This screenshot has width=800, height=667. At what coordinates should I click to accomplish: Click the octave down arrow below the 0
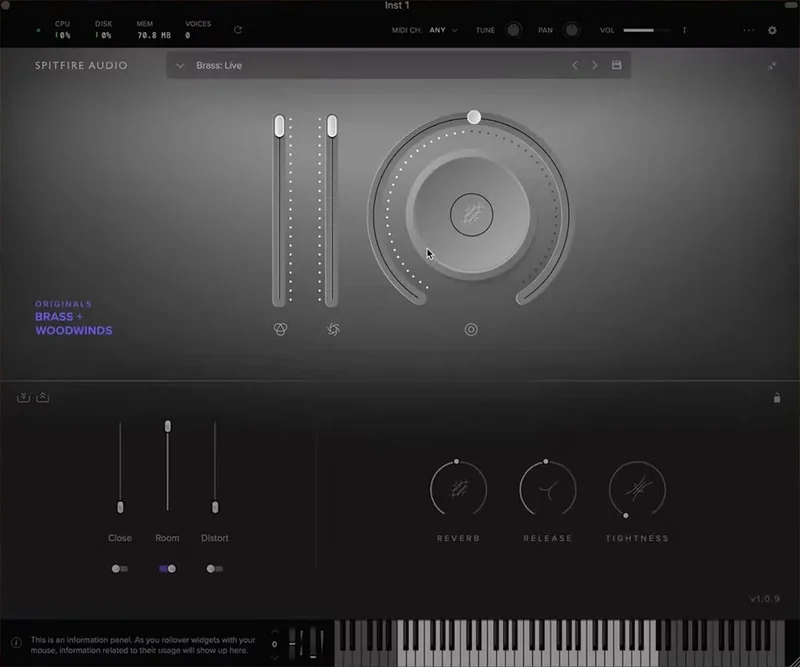[274, 657]
